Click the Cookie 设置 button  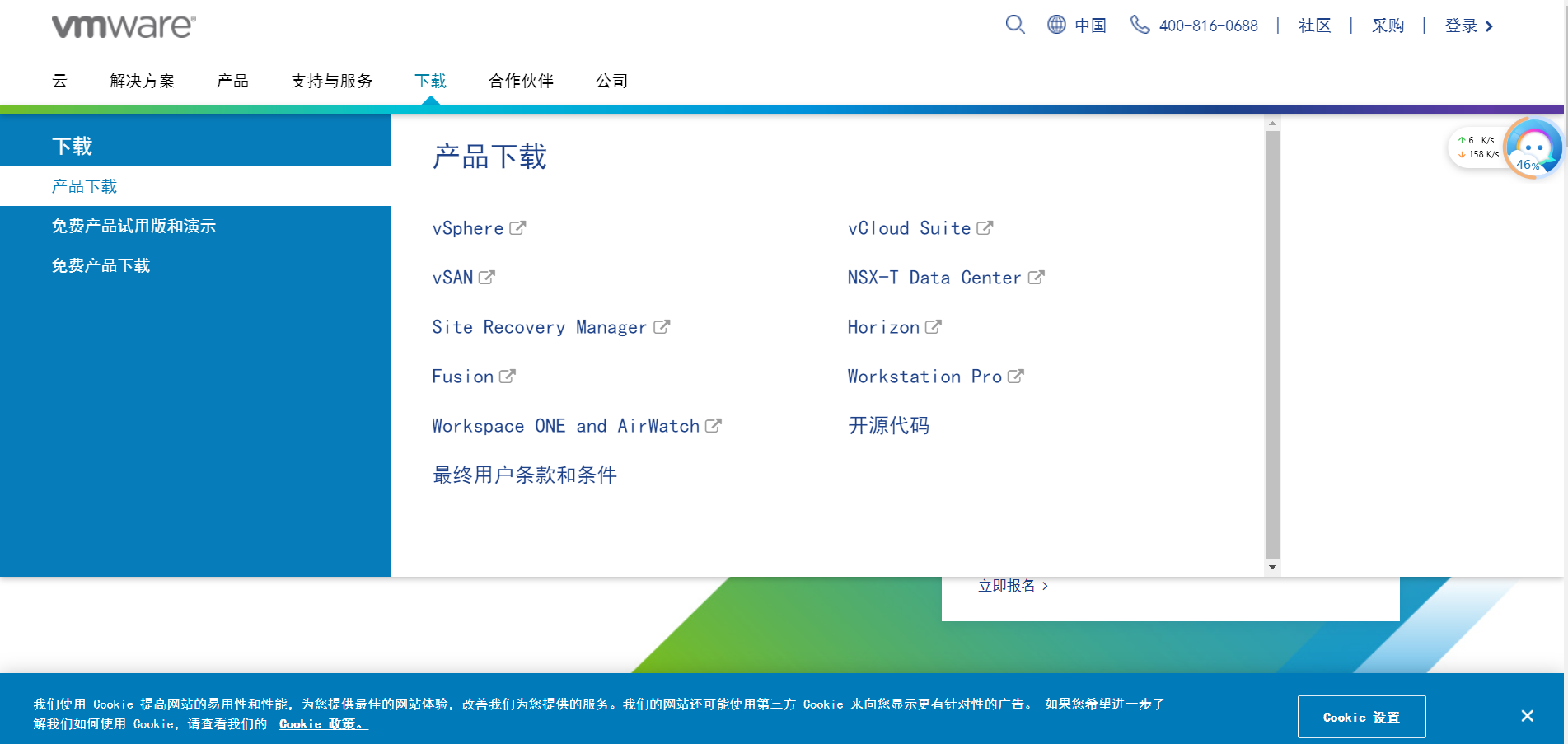pos(1361,717)
